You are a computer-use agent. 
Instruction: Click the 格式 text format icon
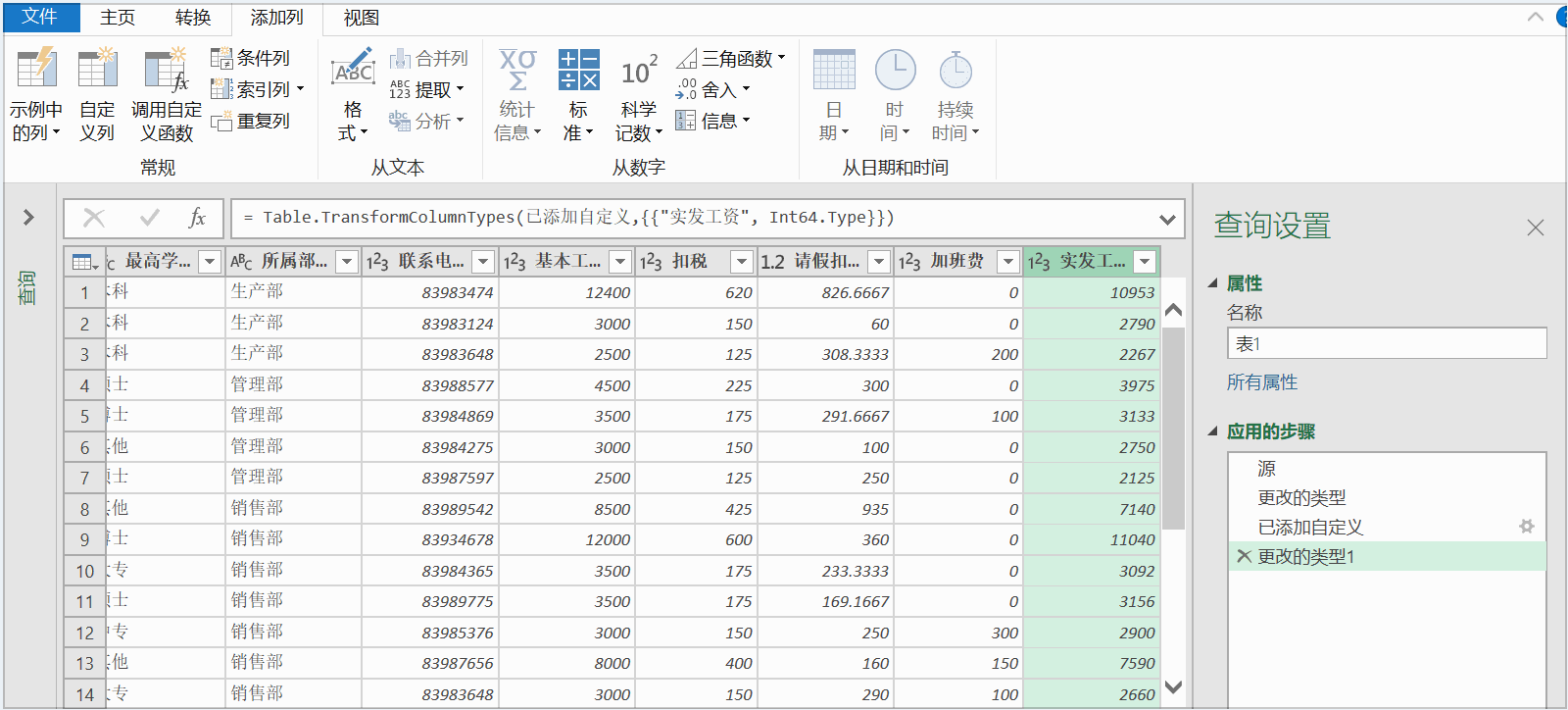click(353, 69)
